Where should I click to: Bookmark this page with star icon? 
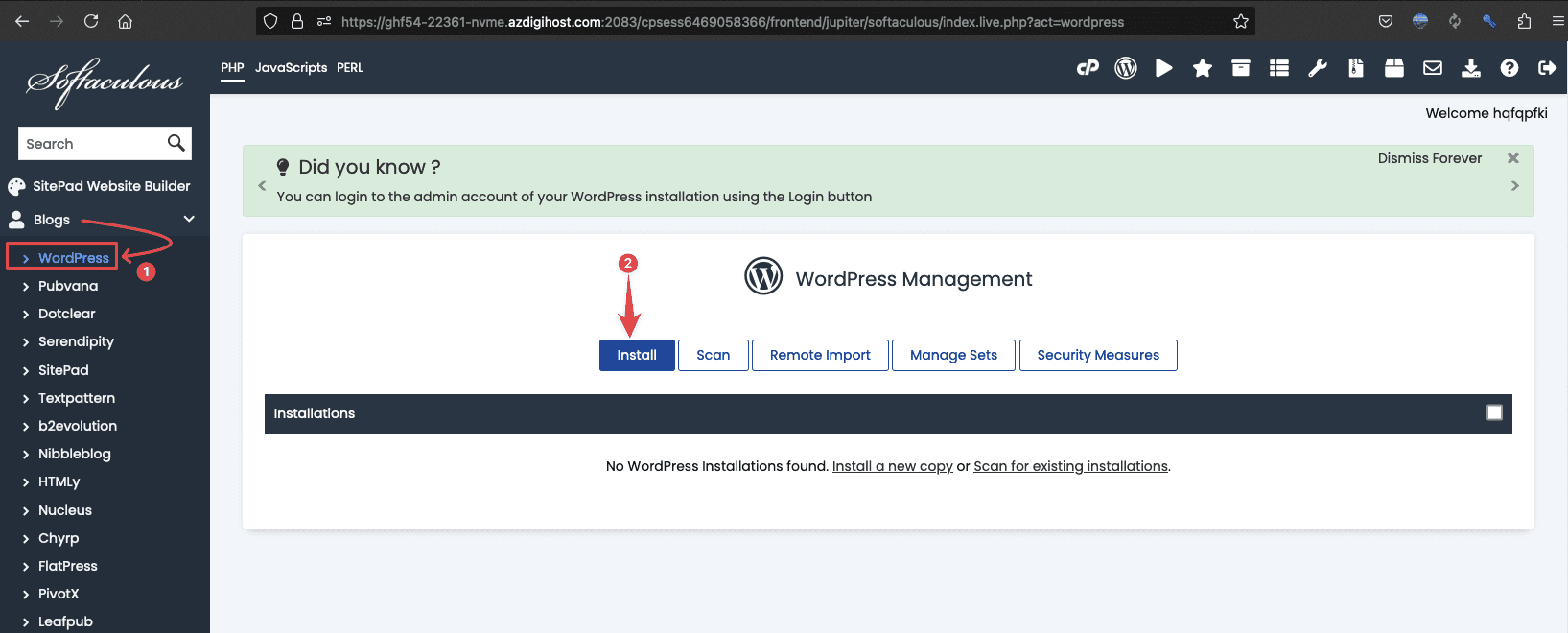pyautogui.click(x=1241, y=21)
